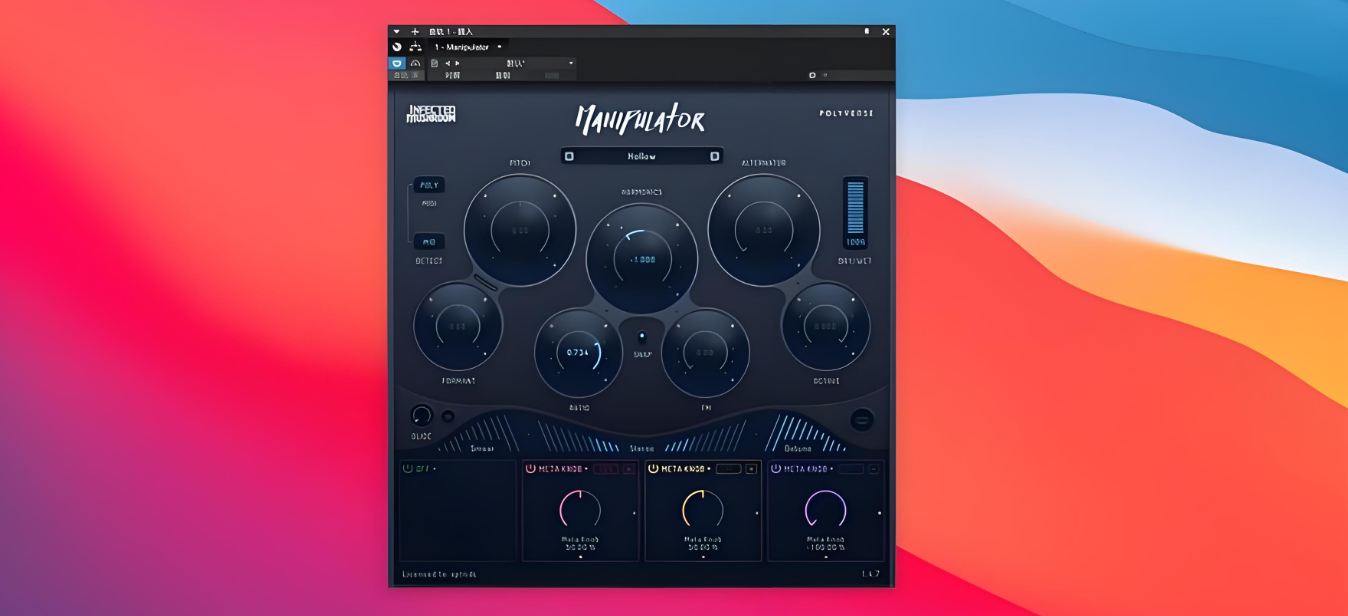Click the purple Meta Knob dial
The height and width of the screenshot is (616, 1348).
pyautogui.click(x=825, y=509)
